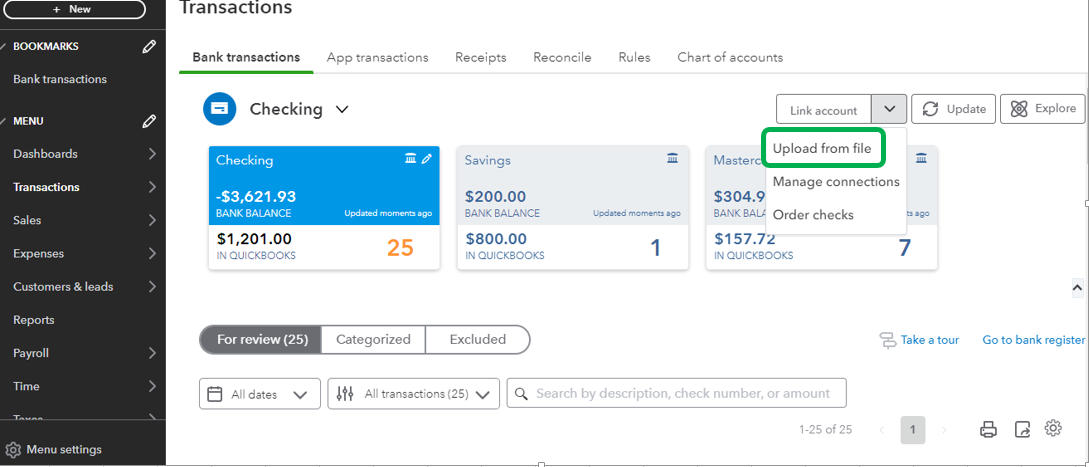Choose Upload from file menu option
Screen dimensions: 1089x467
822,149
